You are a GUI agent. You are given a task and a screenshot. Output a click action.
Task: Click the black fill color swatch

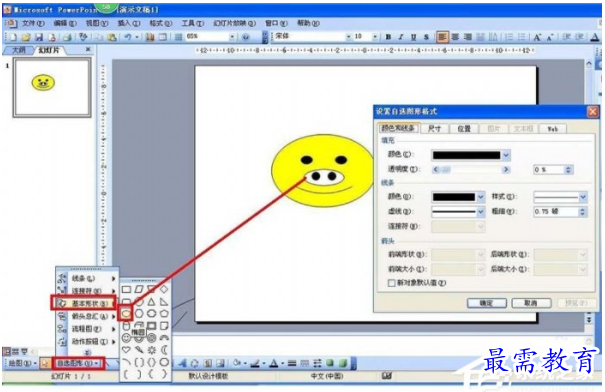coord(466,155)
